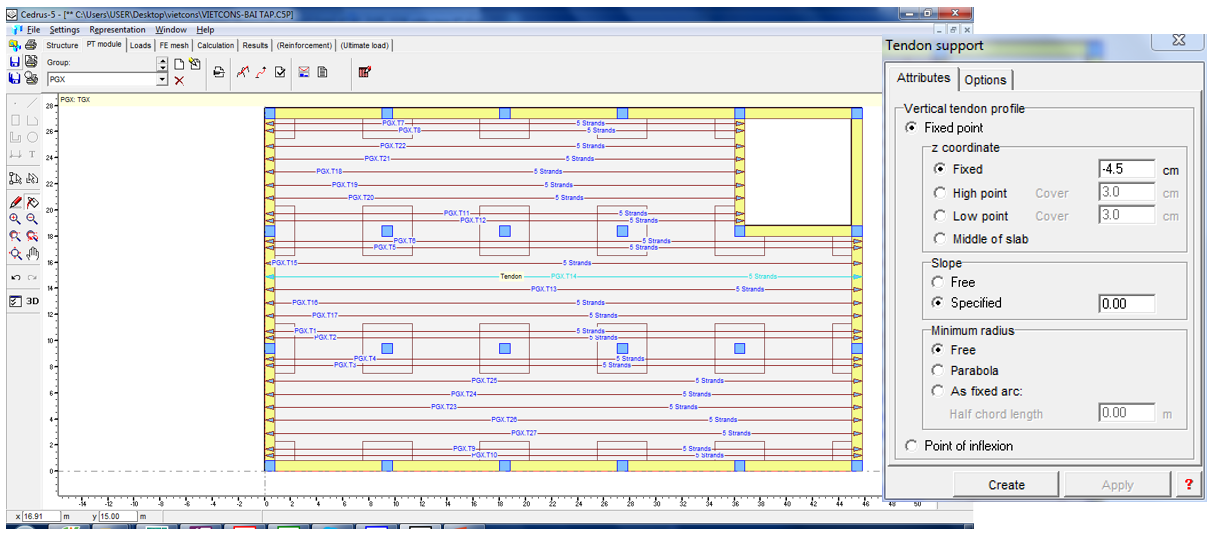Image resolution: width=1213 pixels, height=534 pixels.
Task: Click the red curved arrow tendon icon
Action: [x=261, y=71]
